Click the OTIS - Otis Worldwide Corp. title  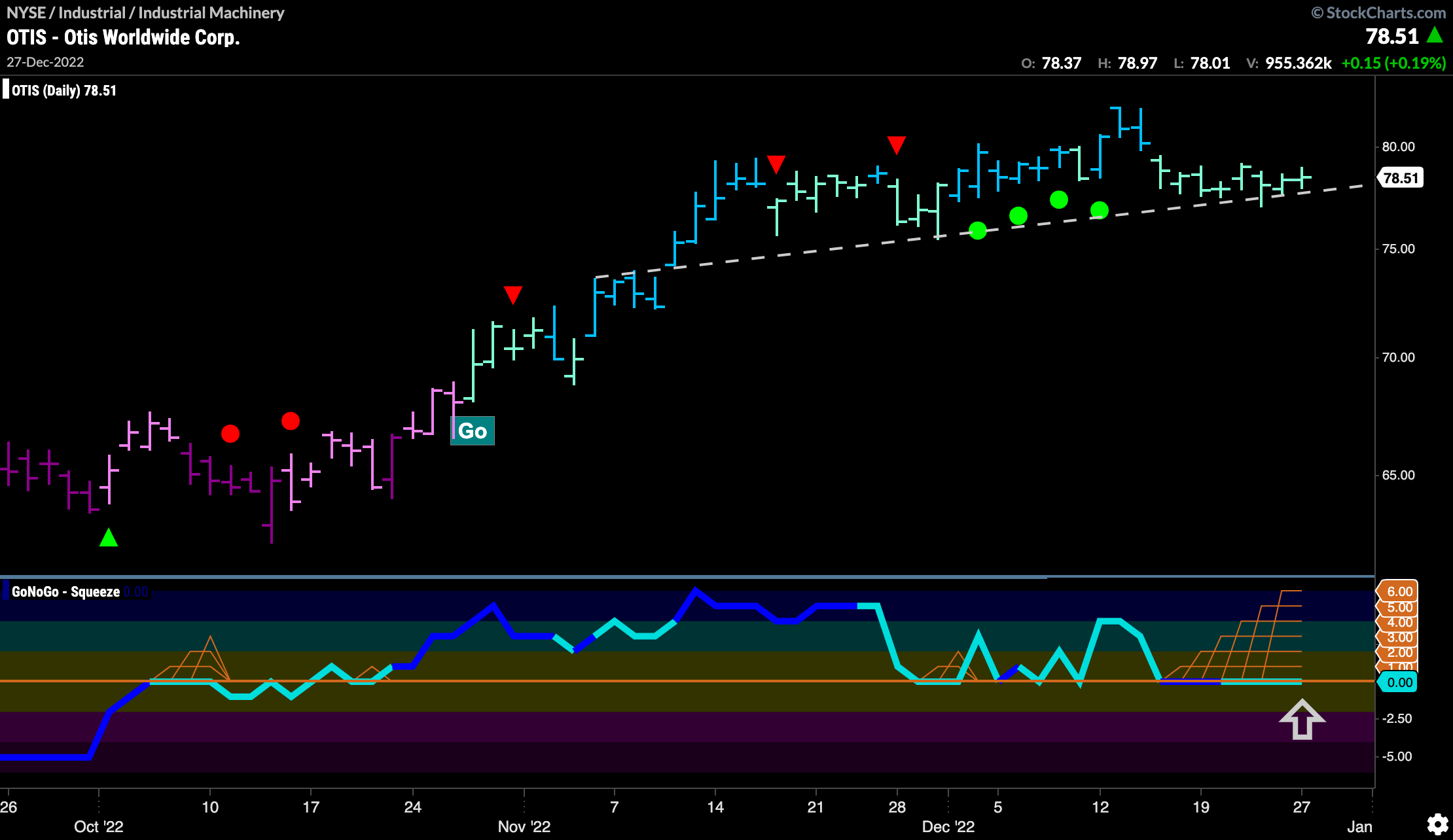tap(123, 37)
